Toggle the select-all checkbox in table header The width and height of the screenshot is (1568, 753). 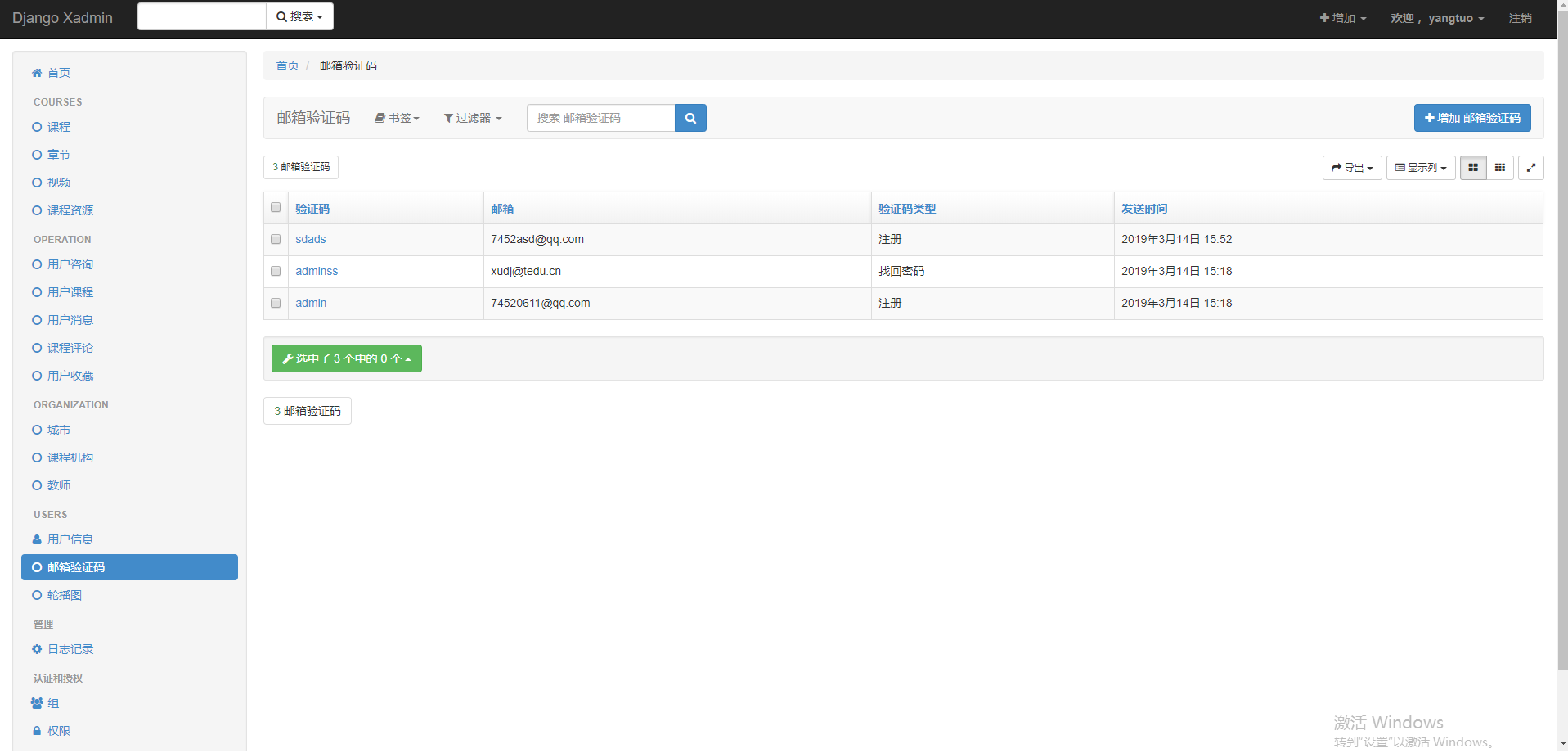(x=276, y=208)
